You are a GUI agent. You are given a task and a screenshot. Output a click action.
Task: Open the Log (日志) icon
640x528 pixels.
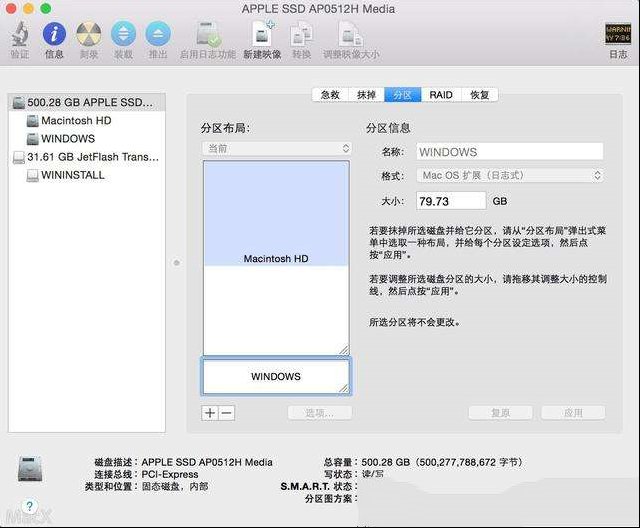point(618,33)
